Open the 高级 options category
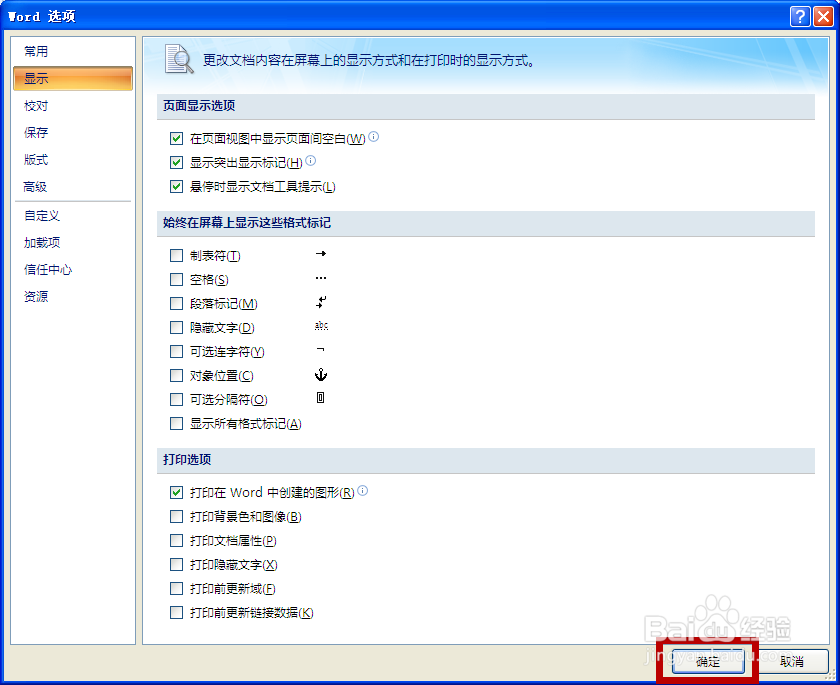The height and width of the screenshot is (685, 840). [x=73, y=186]
